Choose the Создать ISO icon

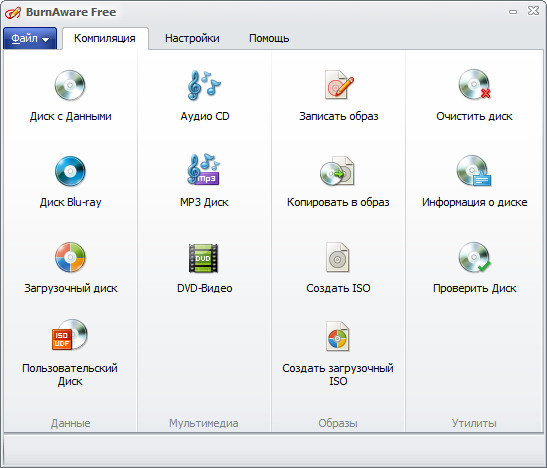pos(338,257)
